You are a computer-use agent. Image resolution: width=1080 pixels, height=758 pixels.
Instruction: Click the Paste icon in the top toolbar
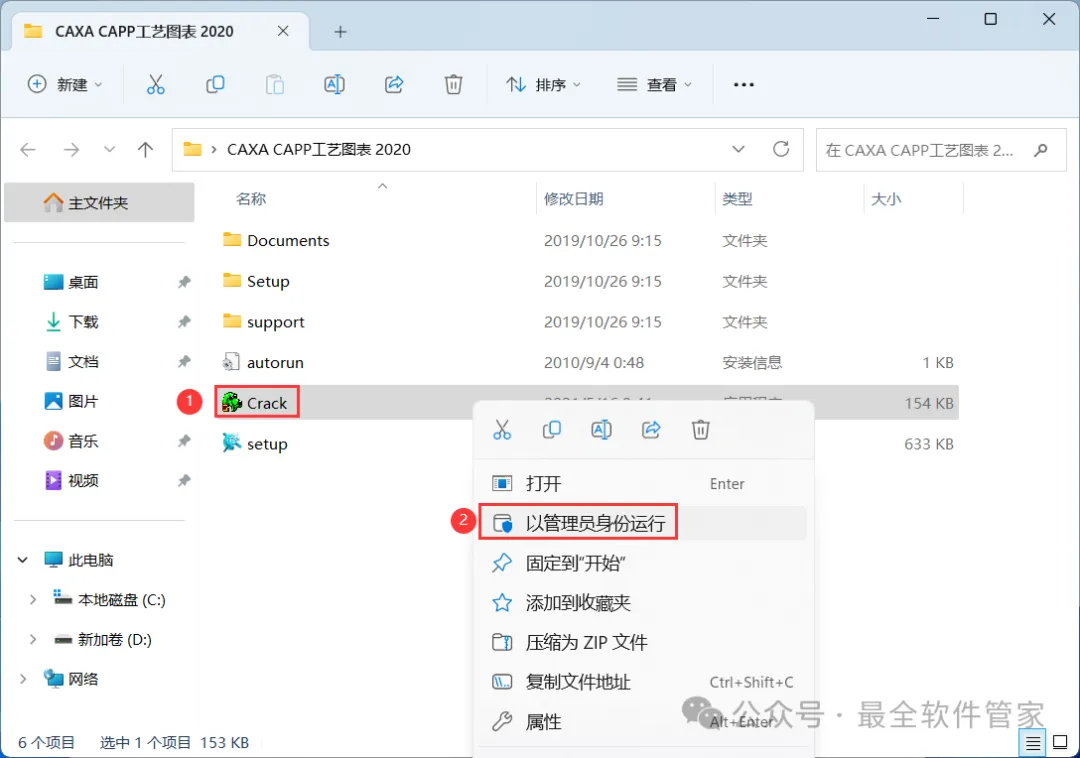pos(275,85)
